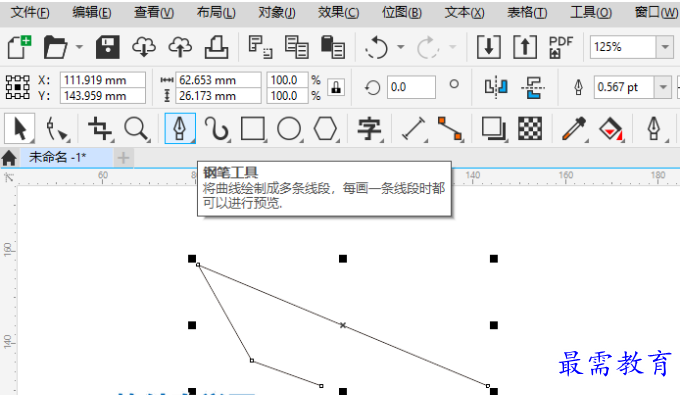Edit the height field 26.173 mm
This screenshot has width=680, height=395.
click(218, 95)
